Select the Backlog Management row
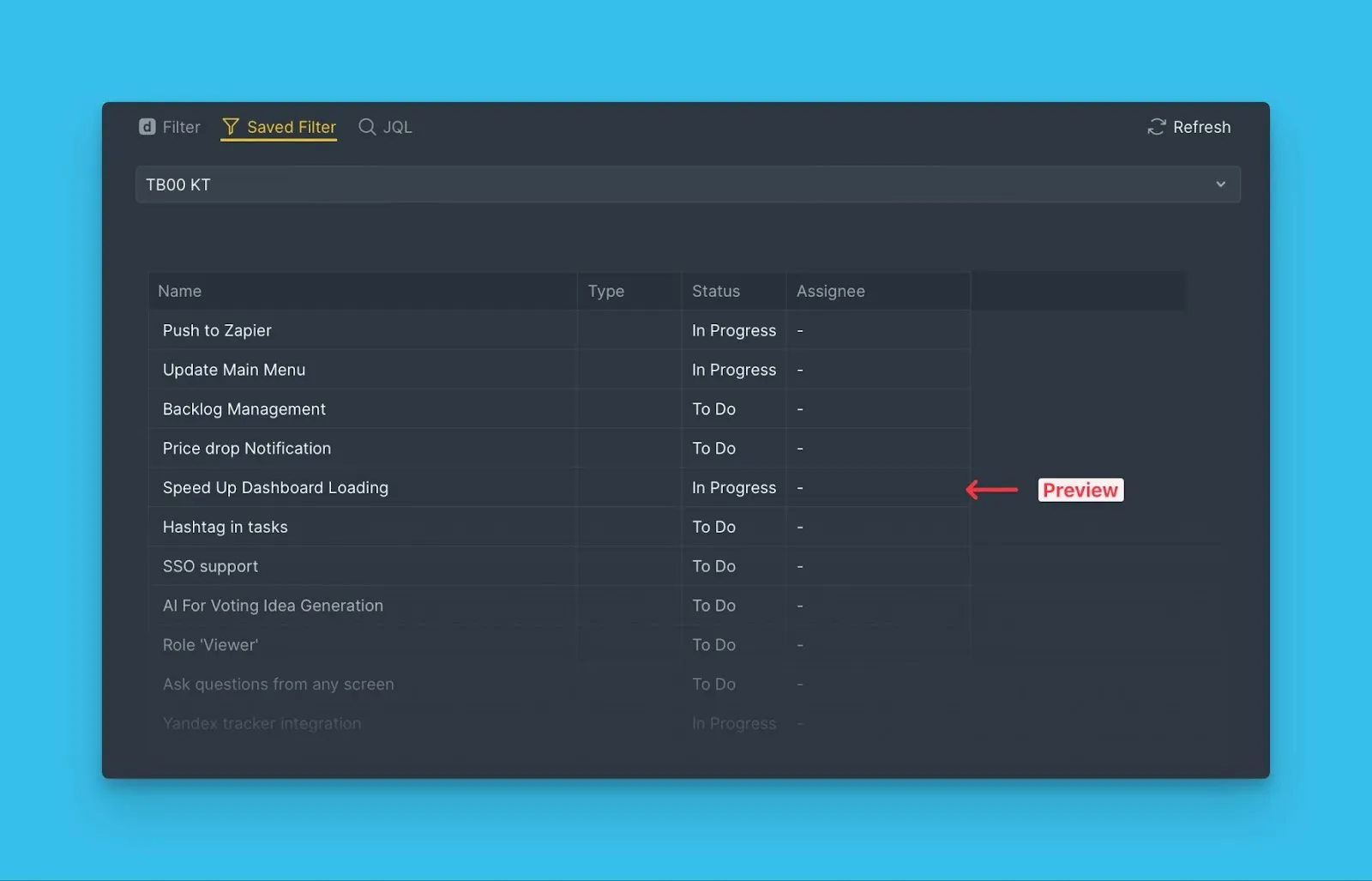The height and width of the screenshot is (881, 1372). click(x=244, y=409)
